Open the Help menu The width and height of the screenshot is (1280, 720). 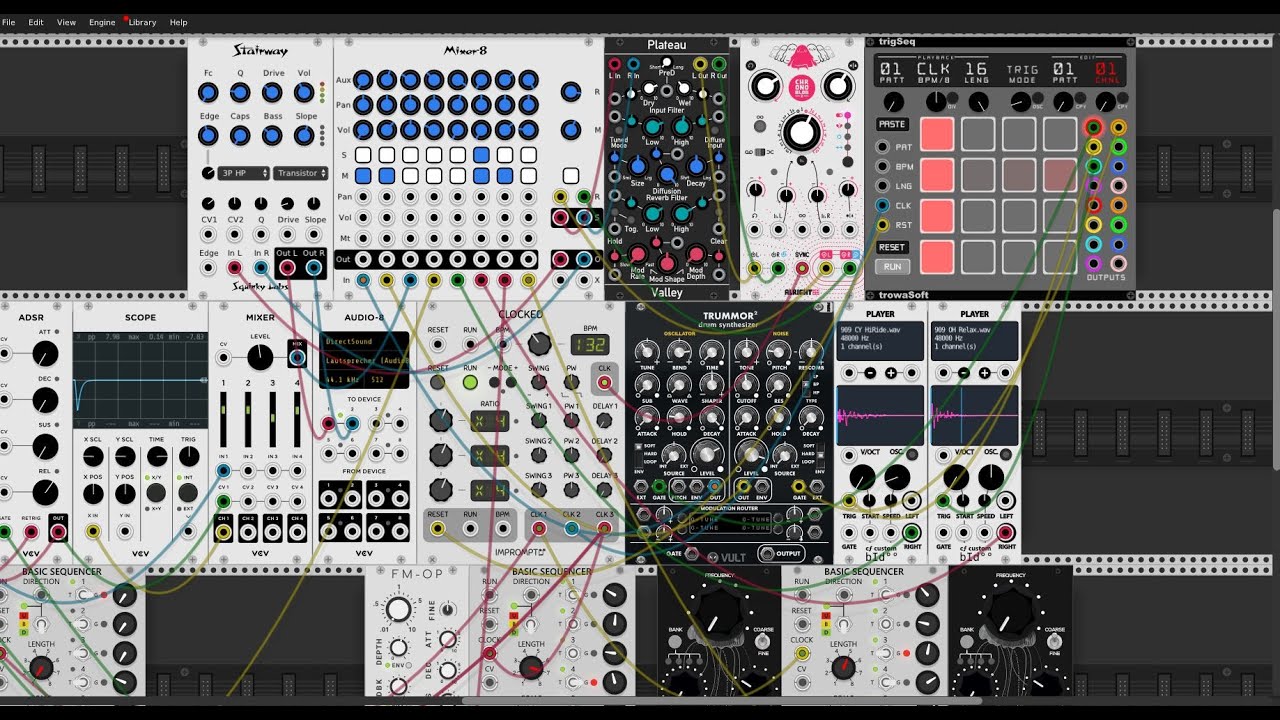point(178,22)
